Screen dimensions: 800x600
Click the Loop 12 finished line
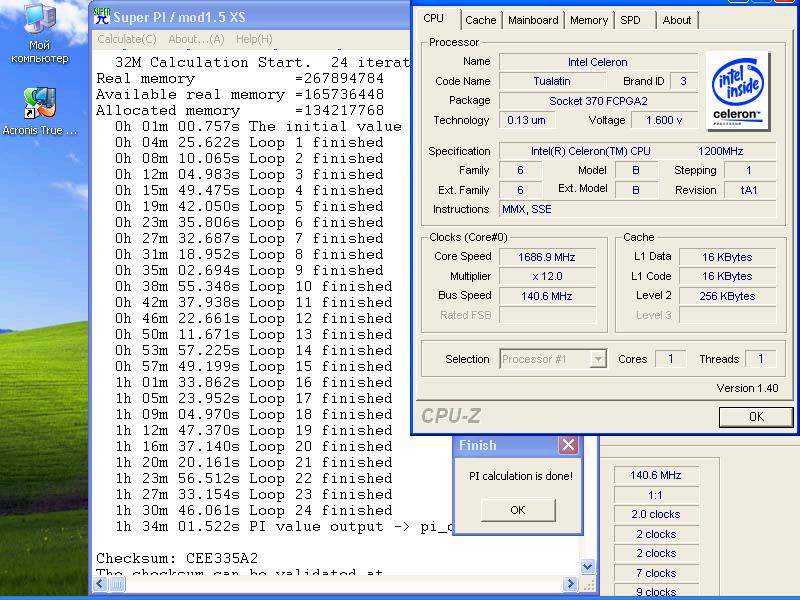[x=254, y=318]
